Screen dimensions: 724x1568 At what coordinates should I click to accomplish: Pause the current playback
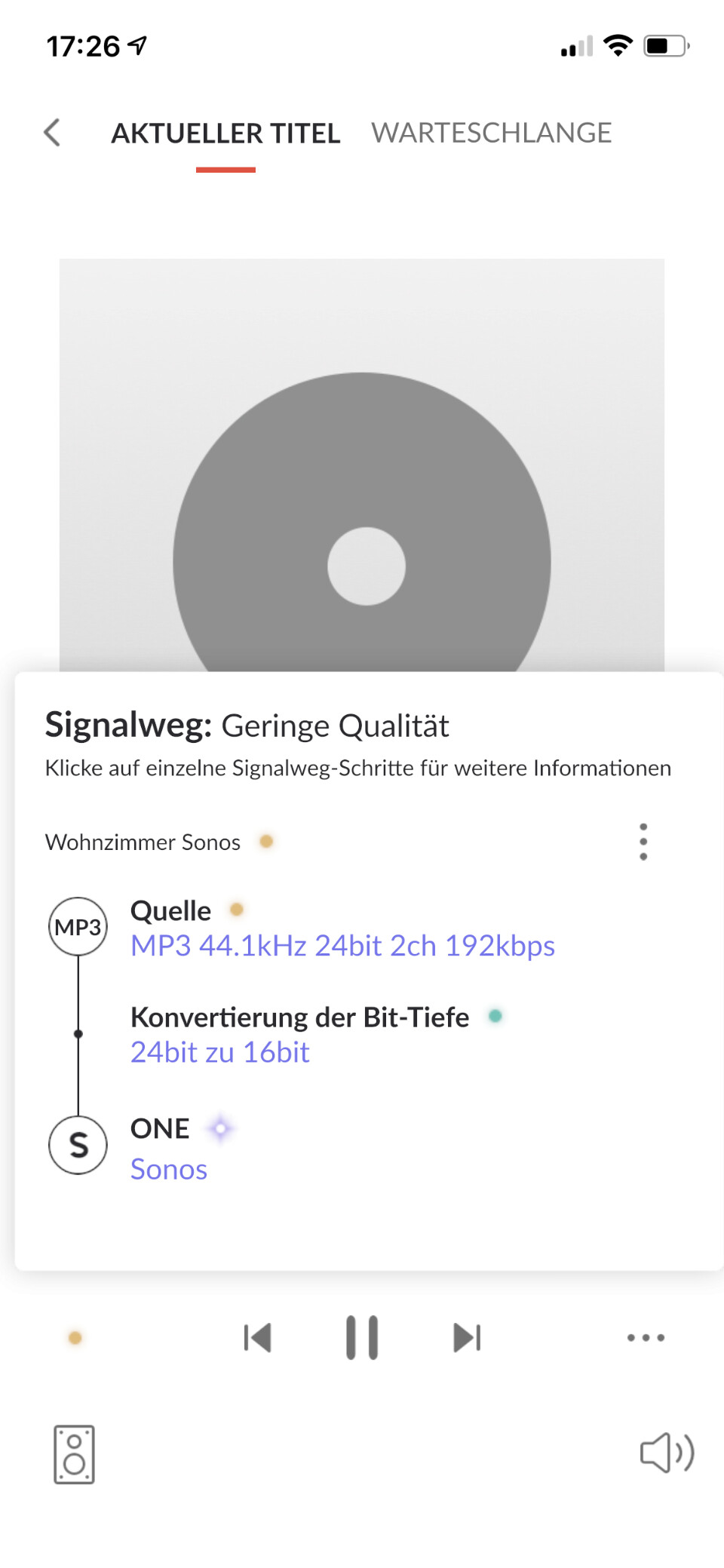tap(362, 1338)
